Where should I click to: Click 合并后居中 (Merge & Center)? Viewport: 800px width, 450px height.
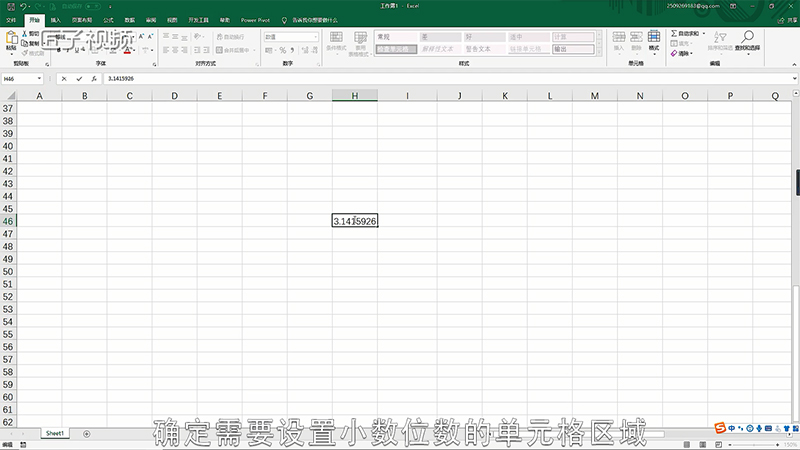[x=233, y=50]
